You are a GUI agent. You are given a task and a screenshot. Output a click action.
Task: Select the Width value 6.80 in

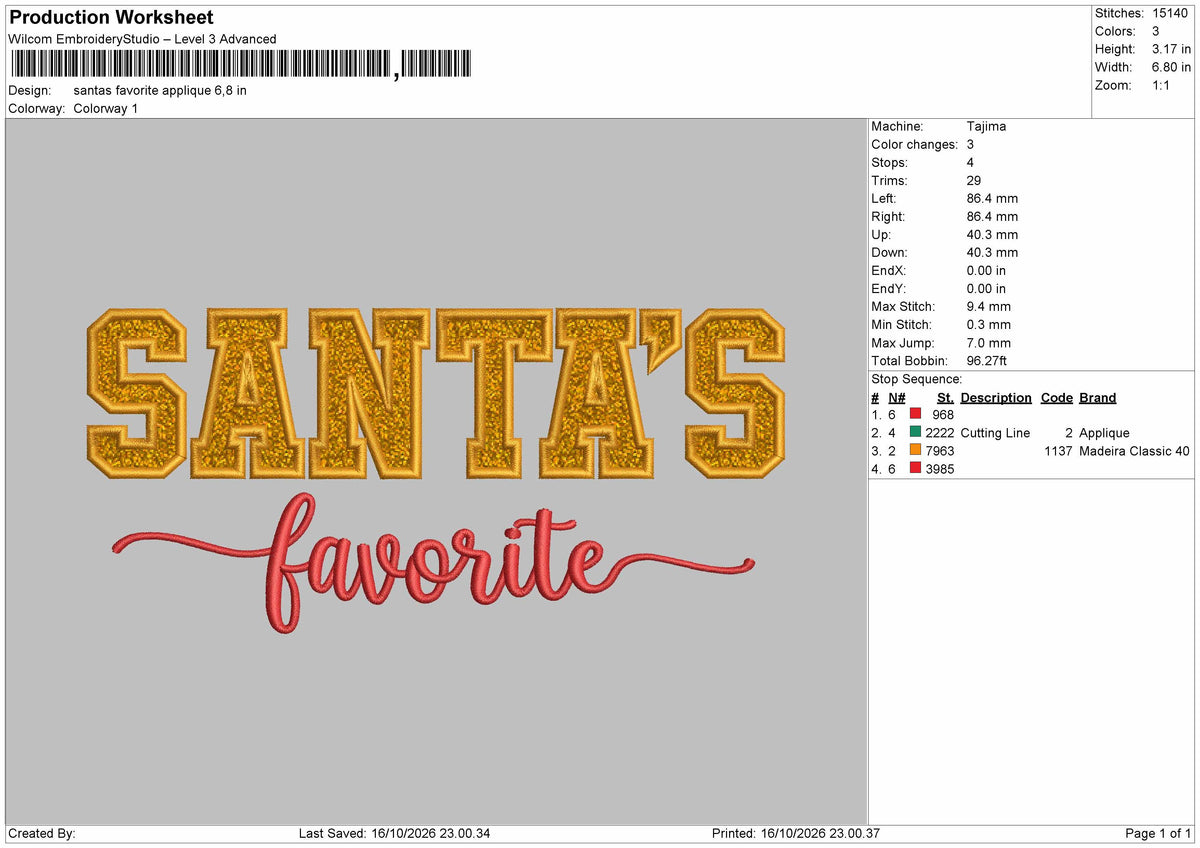(1171, 67)
